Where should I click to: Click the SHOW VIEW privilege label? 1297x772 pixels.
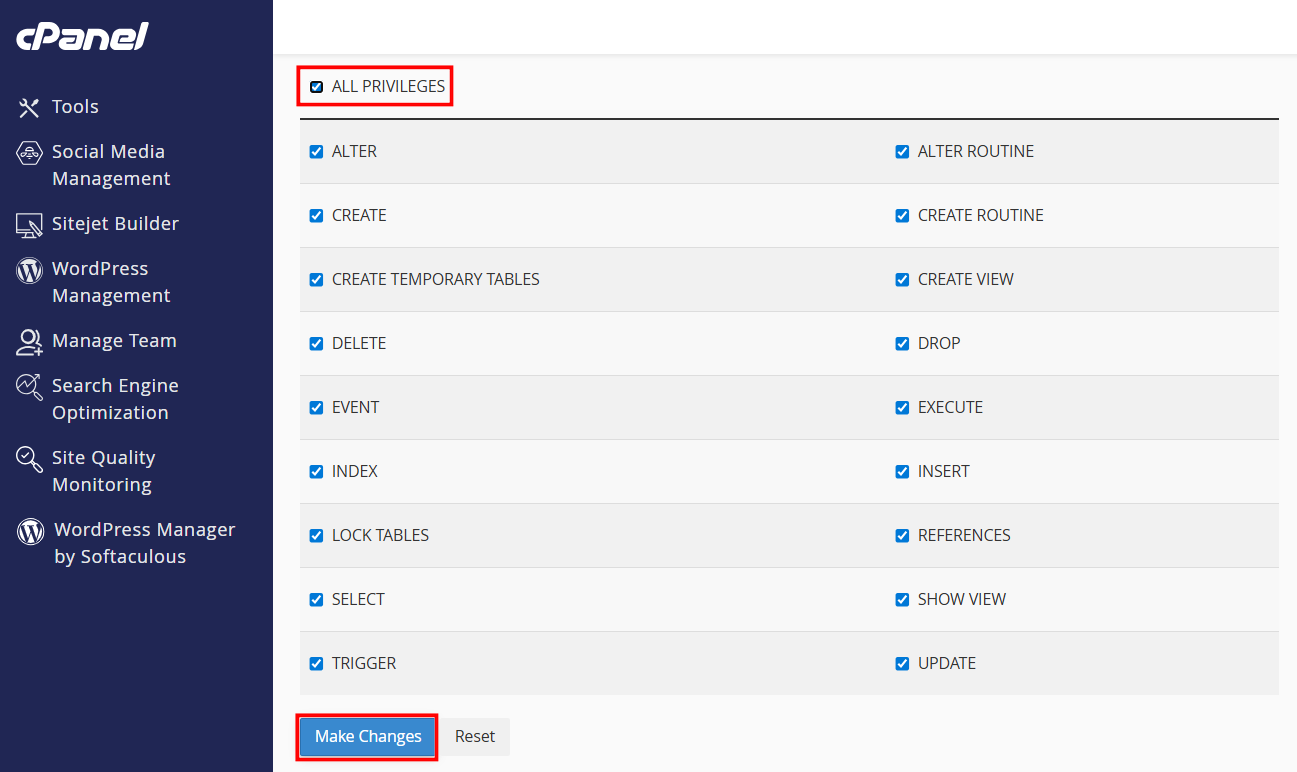tap(961, 600)
